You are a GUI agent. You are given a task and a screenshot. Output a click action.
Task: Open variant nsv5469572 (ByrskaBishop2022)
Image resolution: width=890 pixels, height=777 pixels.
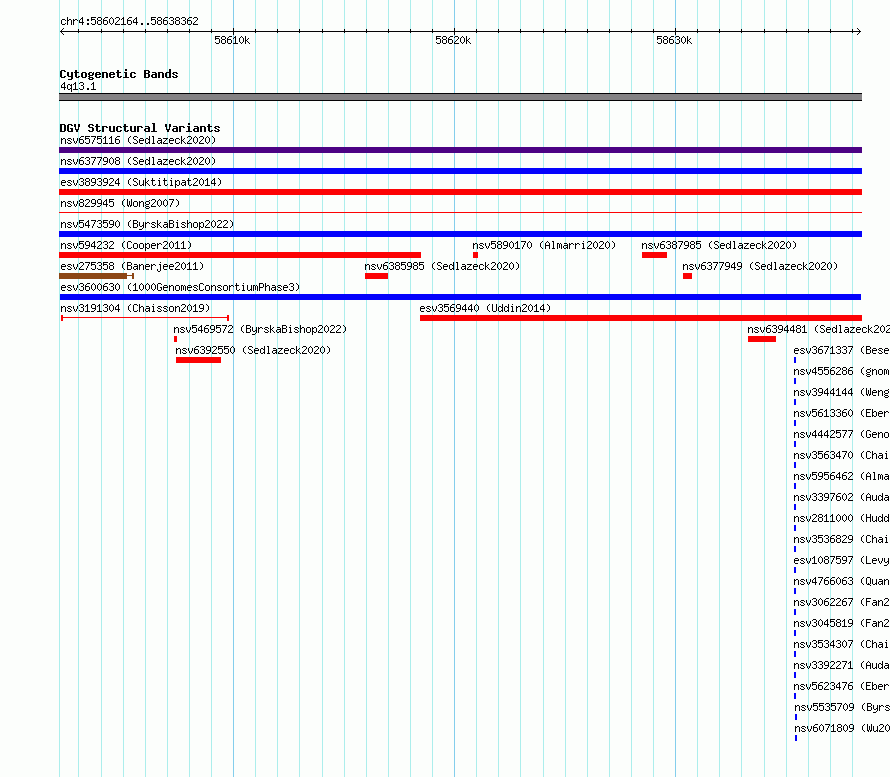point(260,329)
